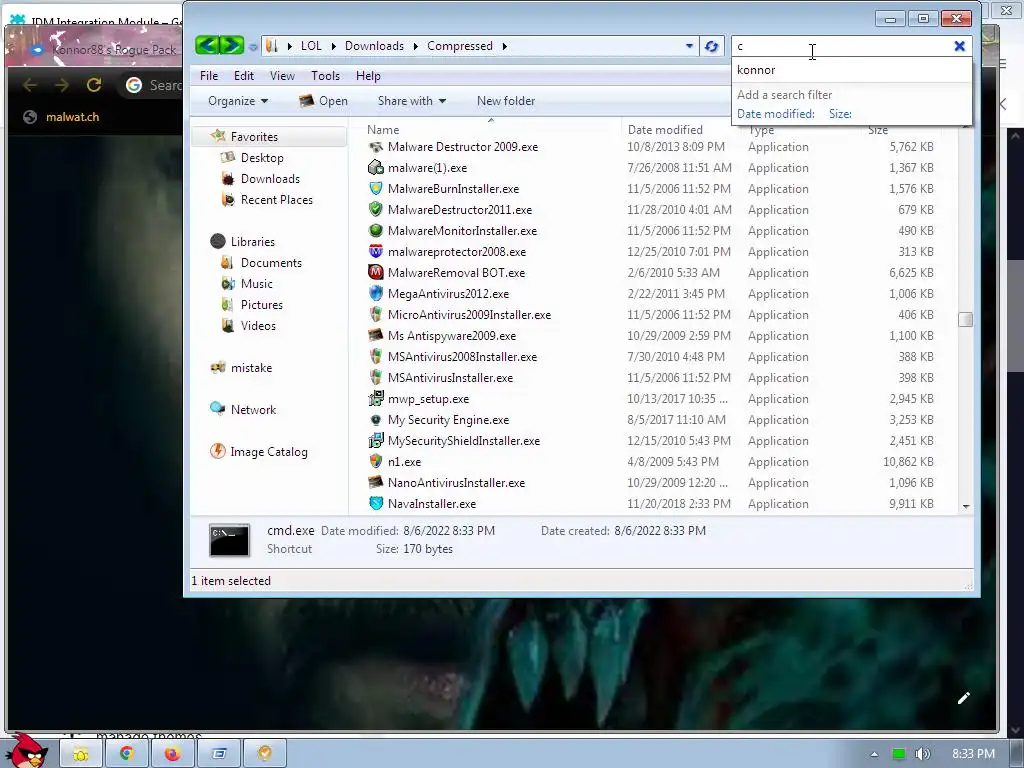Screen dimensions: 1024x768
Task: Click the cmd.exe preview thumbnail
Action: click(x=229, y=540)
